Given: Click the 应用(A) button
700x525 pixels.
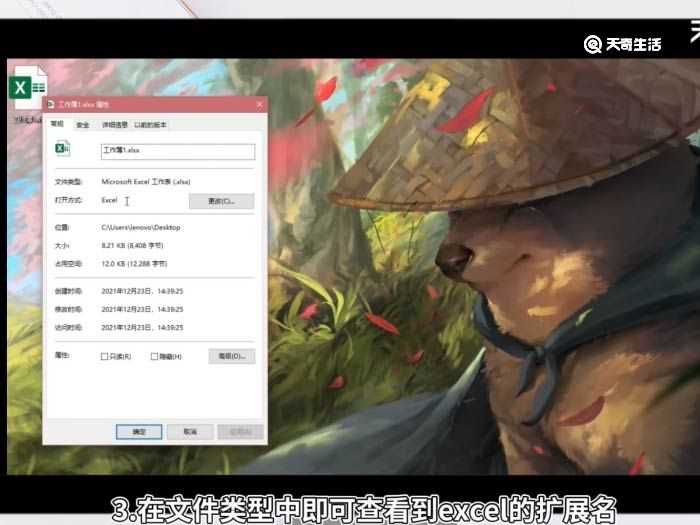Looking at the screenshot, I should point(240,432).
